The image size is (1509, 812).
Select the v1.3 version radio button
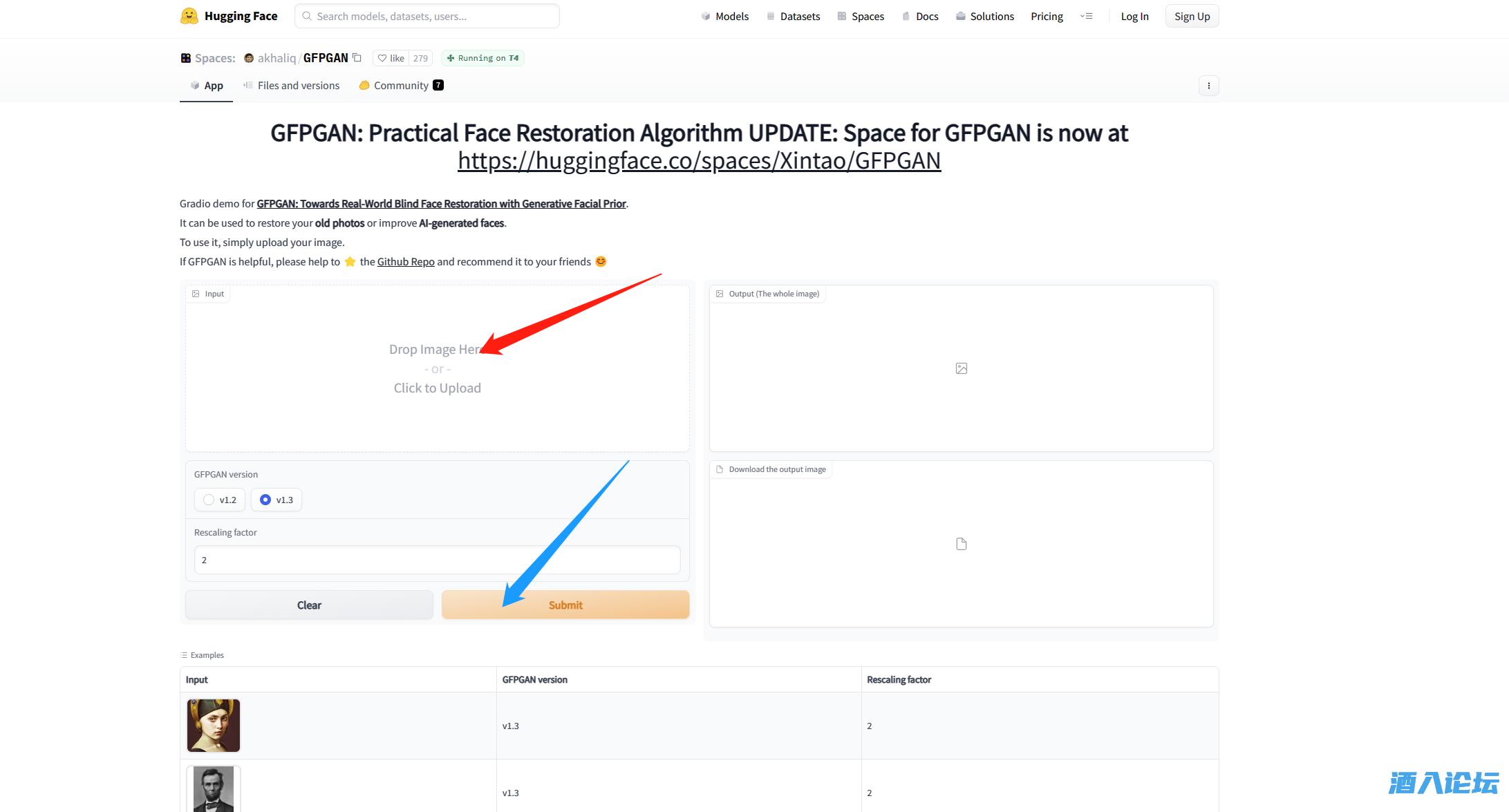(x=265, y=500)
